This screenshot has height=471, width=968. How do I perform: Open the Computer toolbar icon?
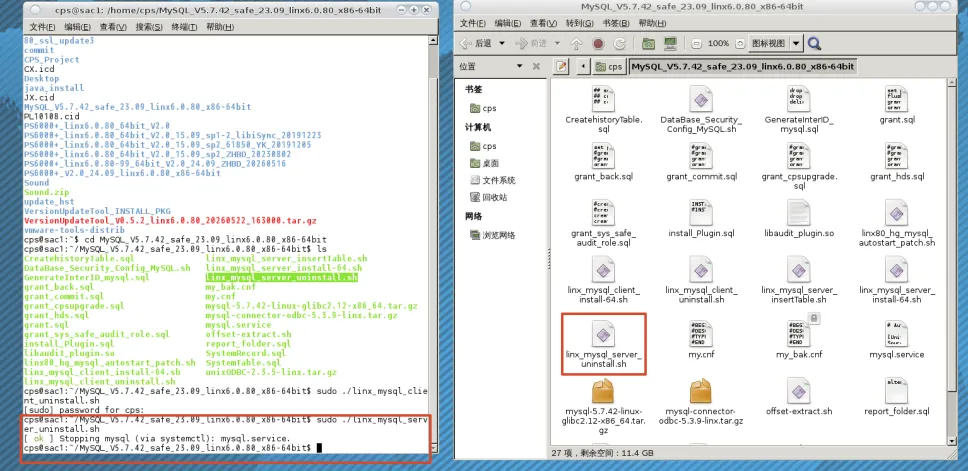point(670,43)
